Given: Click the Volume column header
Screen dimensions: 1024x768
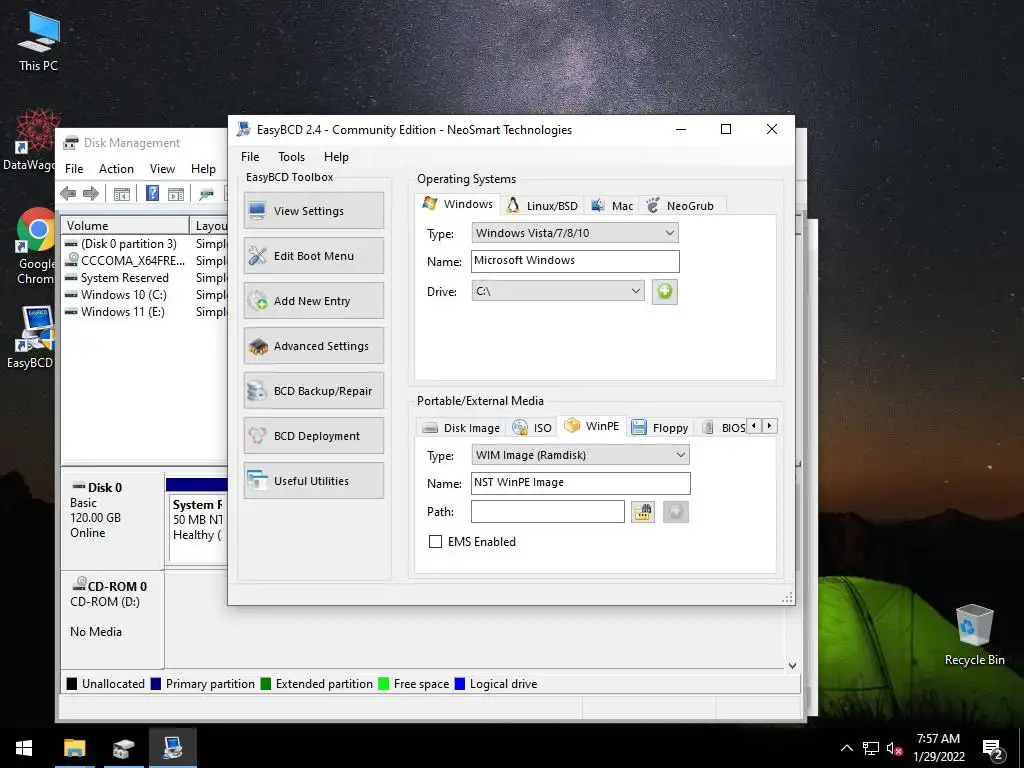Looking at the screenshot, I should [x=125, y=225].
